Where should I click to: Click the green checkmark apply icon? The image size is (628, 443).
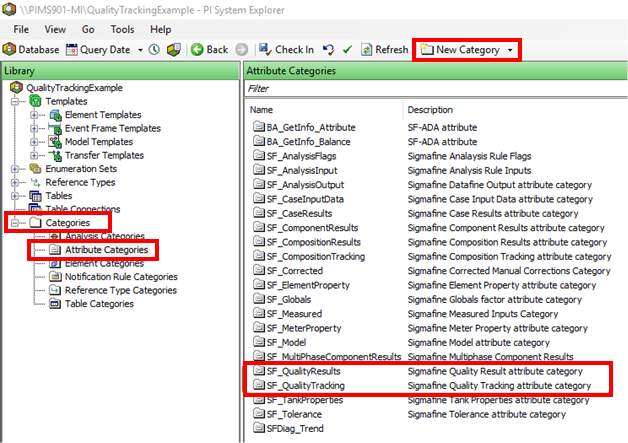coord(347,50)
